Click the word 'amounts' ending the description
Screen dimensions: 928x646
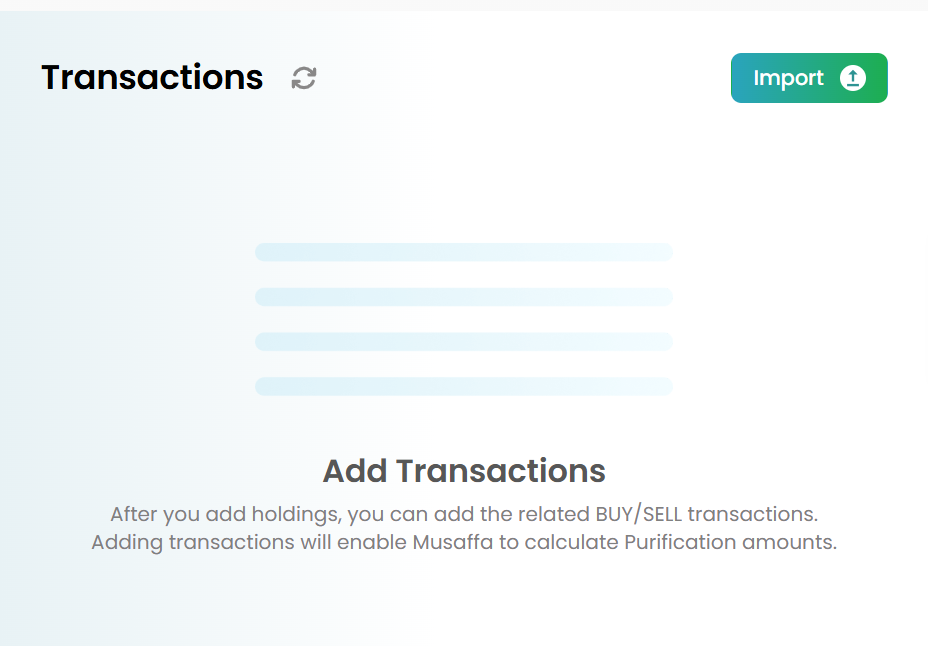point(789,542)
